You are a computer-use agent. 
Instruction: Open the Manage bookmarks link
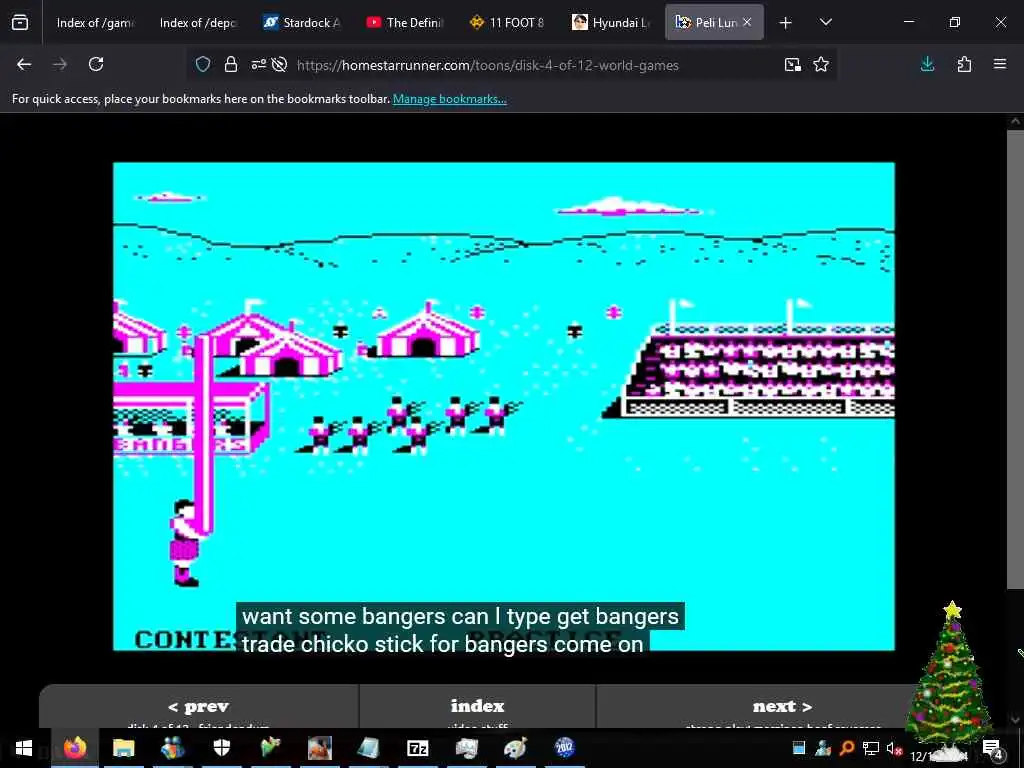tap(449, 99)
